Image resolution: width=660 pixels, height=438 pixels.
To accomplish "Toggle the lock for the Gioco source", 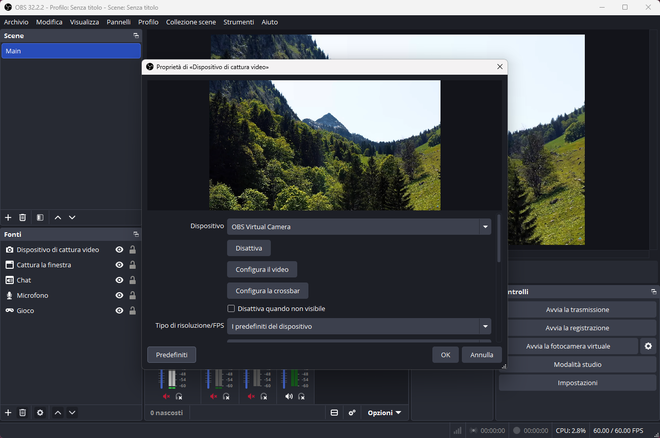I will [133, 311].
